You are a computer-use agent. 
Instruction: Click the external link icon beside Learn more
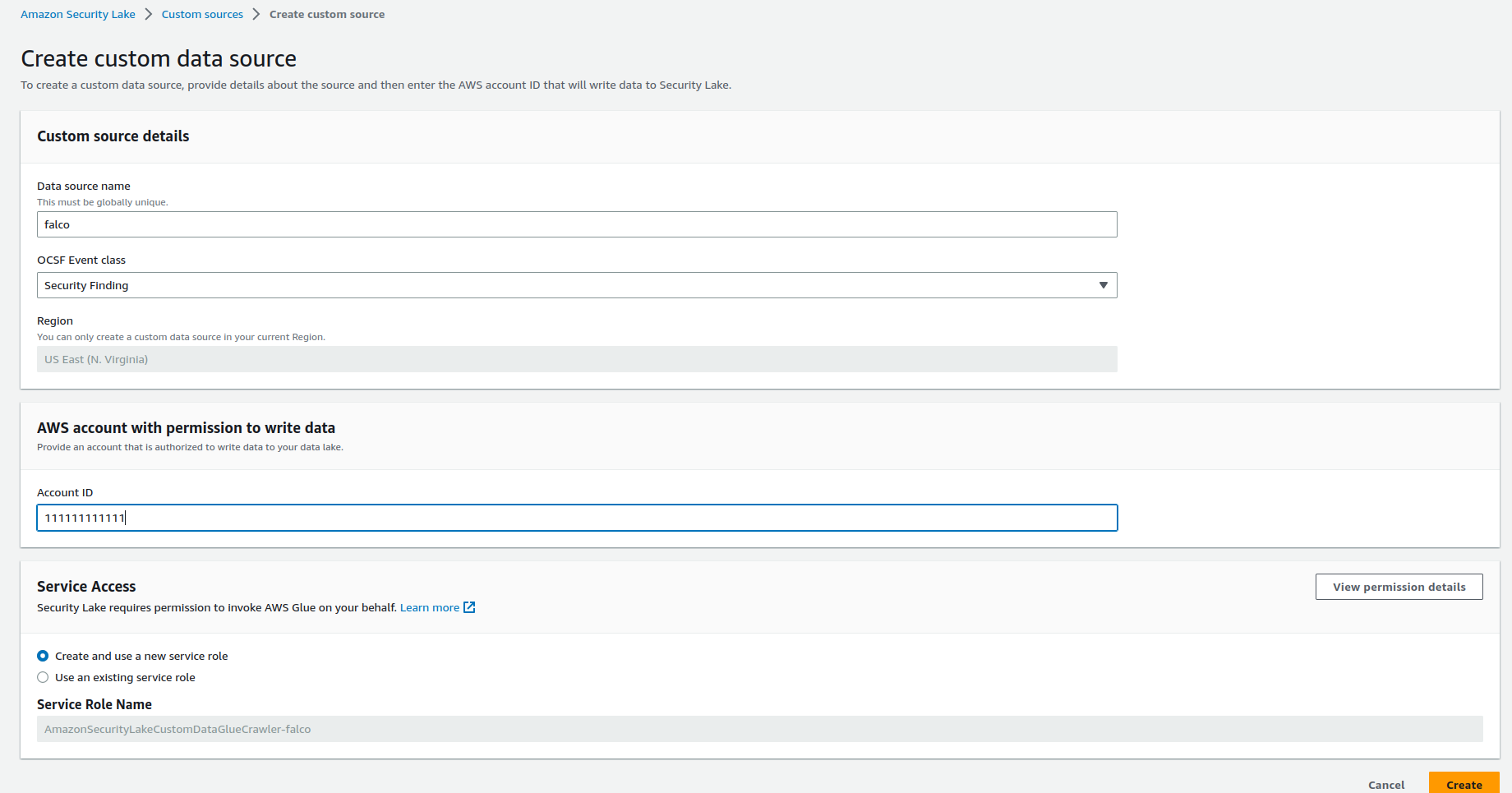pyautogui.click(x=469, y=607)
